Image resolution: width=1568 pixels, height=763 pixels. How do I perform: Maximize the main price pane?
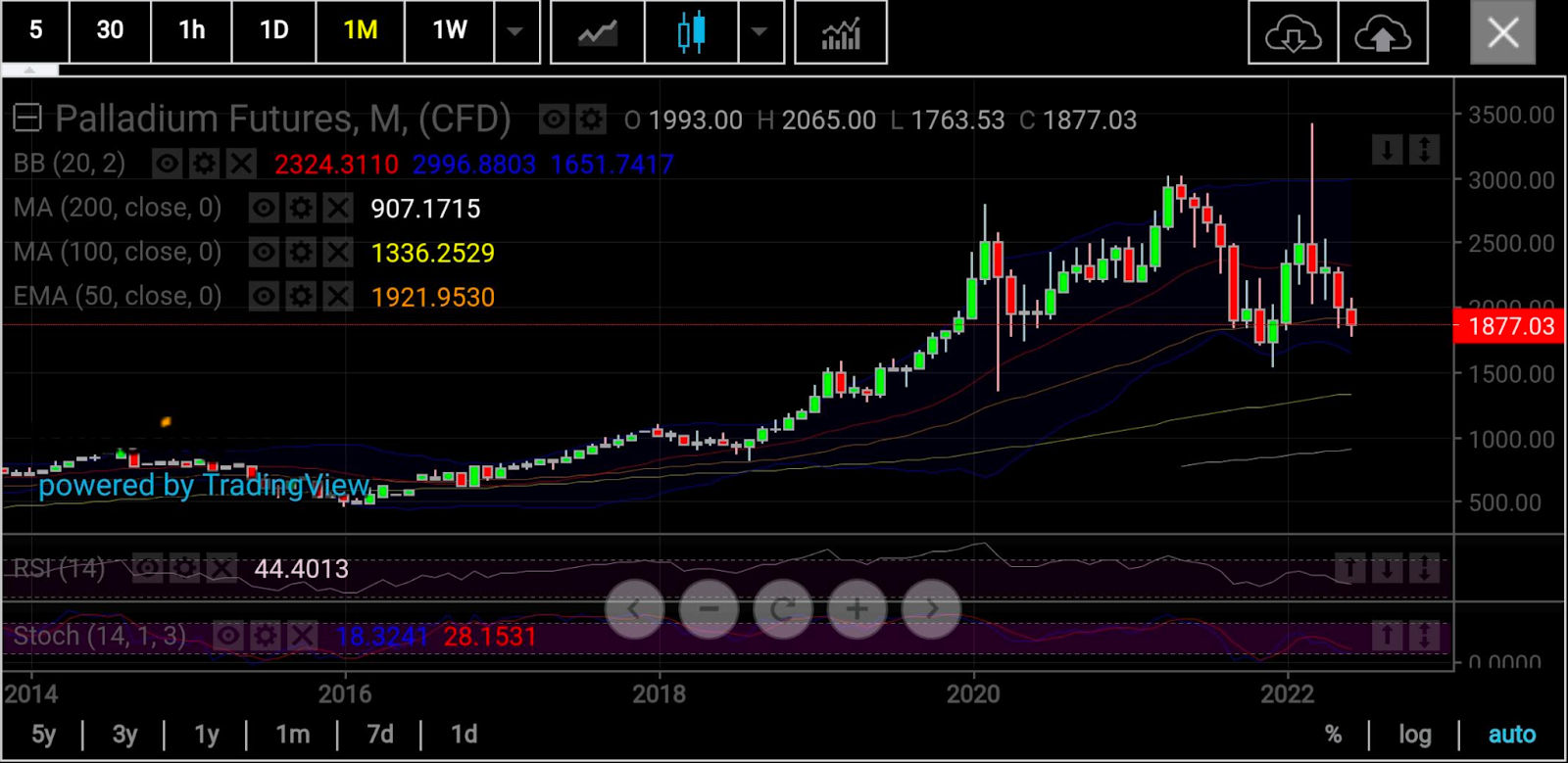pos(1424,150)
